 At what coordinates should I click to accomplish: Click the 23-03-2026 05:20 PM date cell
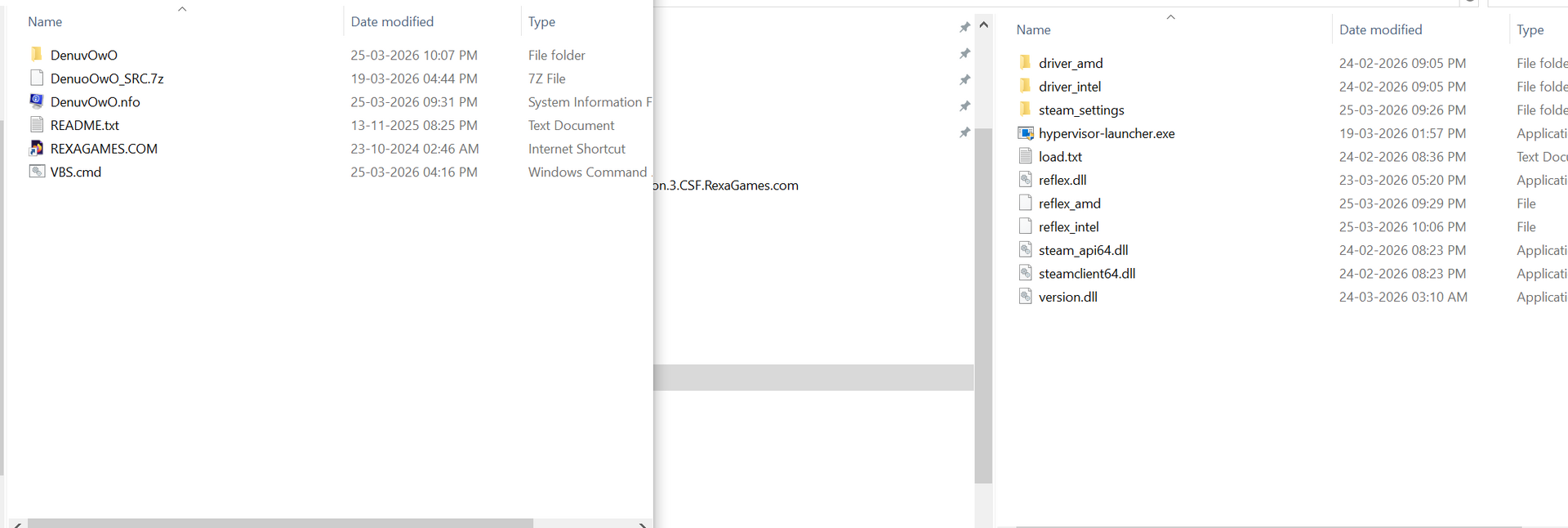tap(1402, 180)
